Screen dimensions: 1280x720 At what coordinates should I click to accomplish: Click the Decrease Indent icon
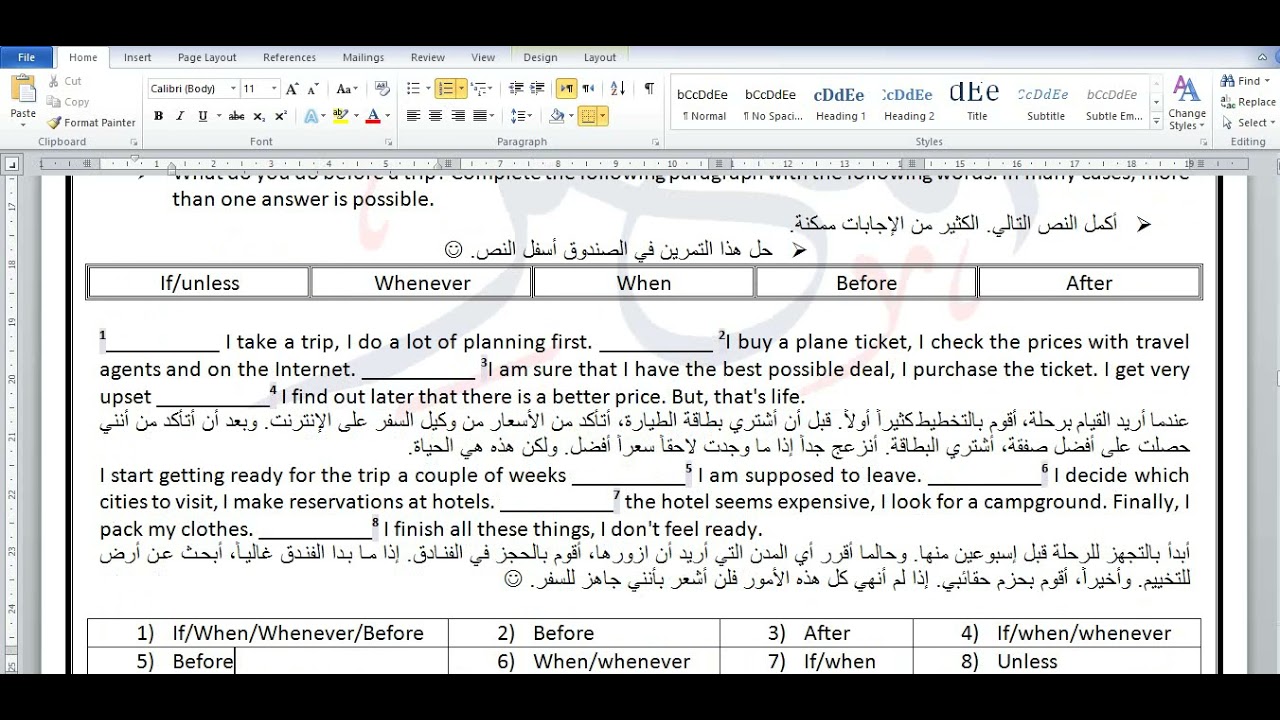pyautogui.click(x=516, y=89)
